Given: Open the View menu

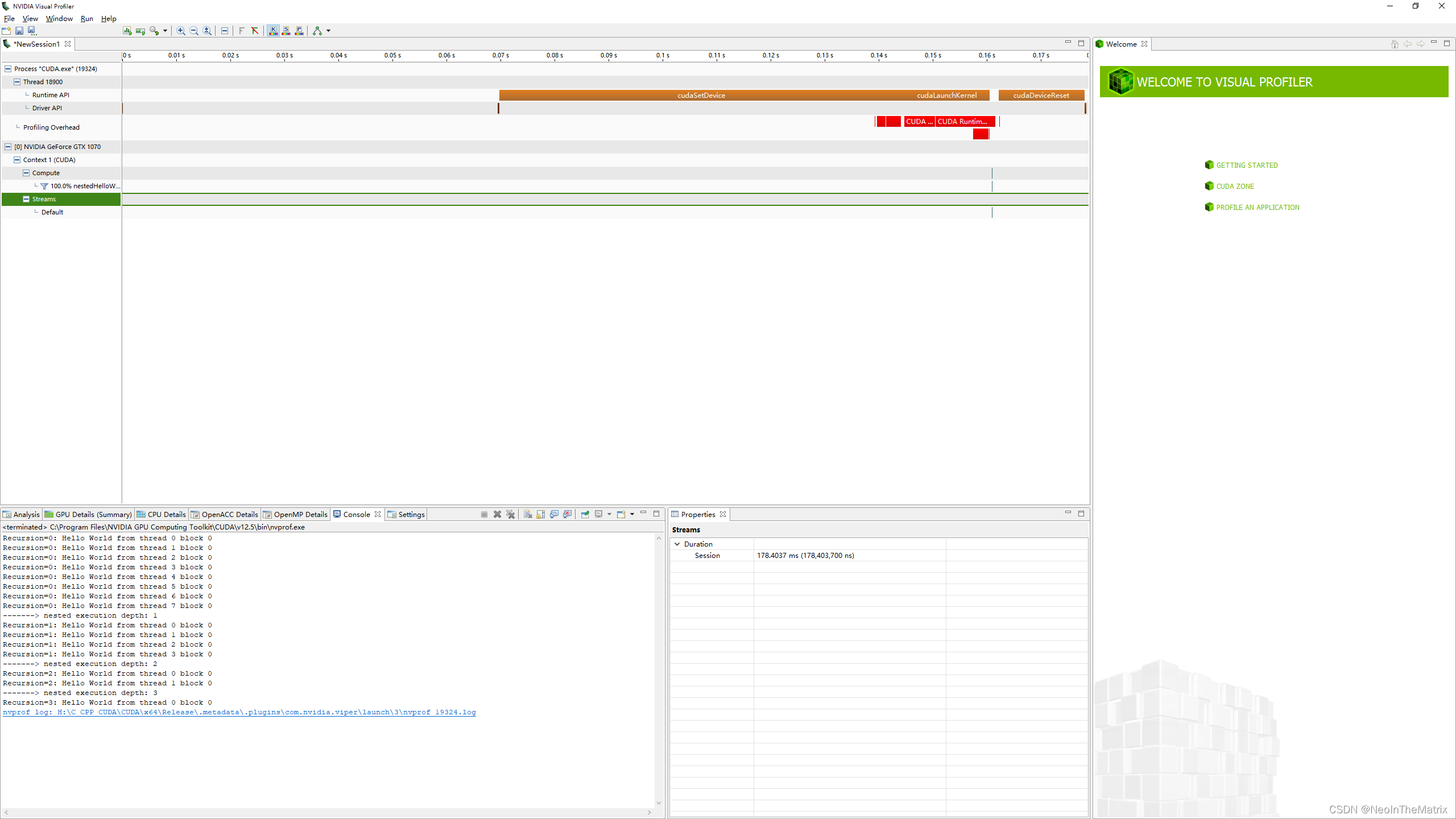Looking at the screenshot, I should [30, 18].
